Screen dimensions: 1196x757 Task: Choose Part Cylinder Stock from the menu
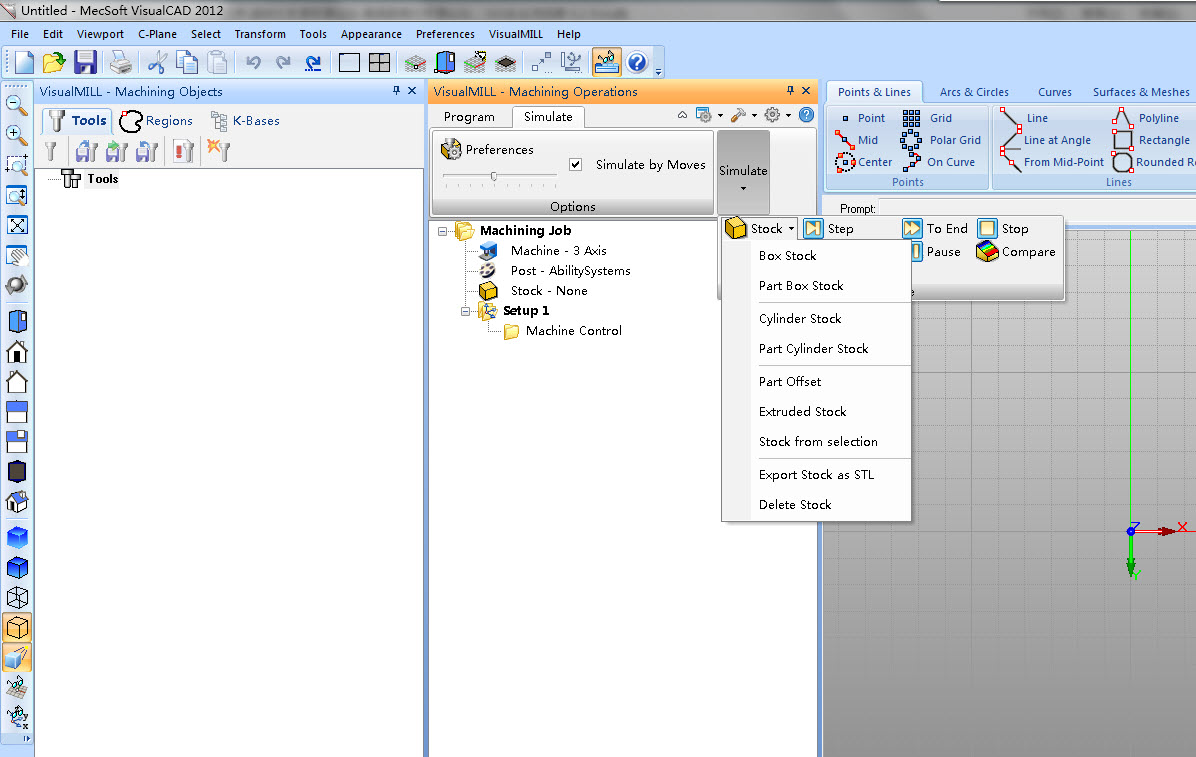pyautogui.click(x=816, y=349)
